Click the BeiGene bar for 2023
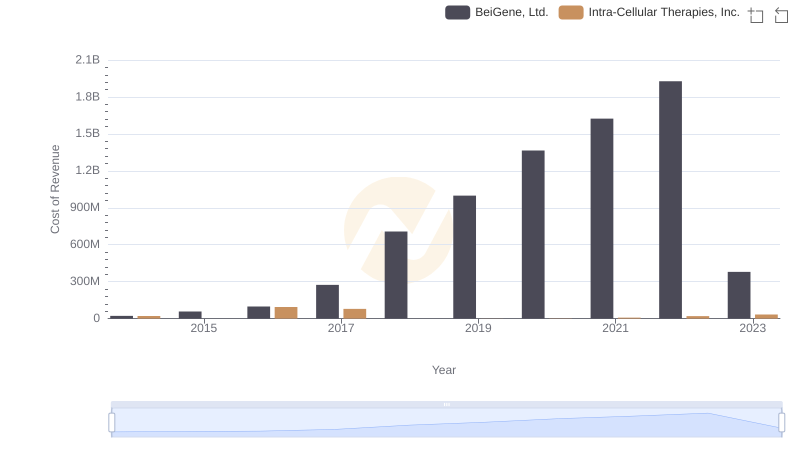The height and width of the screenshot is (461, 800). click(x=739, y=295)
